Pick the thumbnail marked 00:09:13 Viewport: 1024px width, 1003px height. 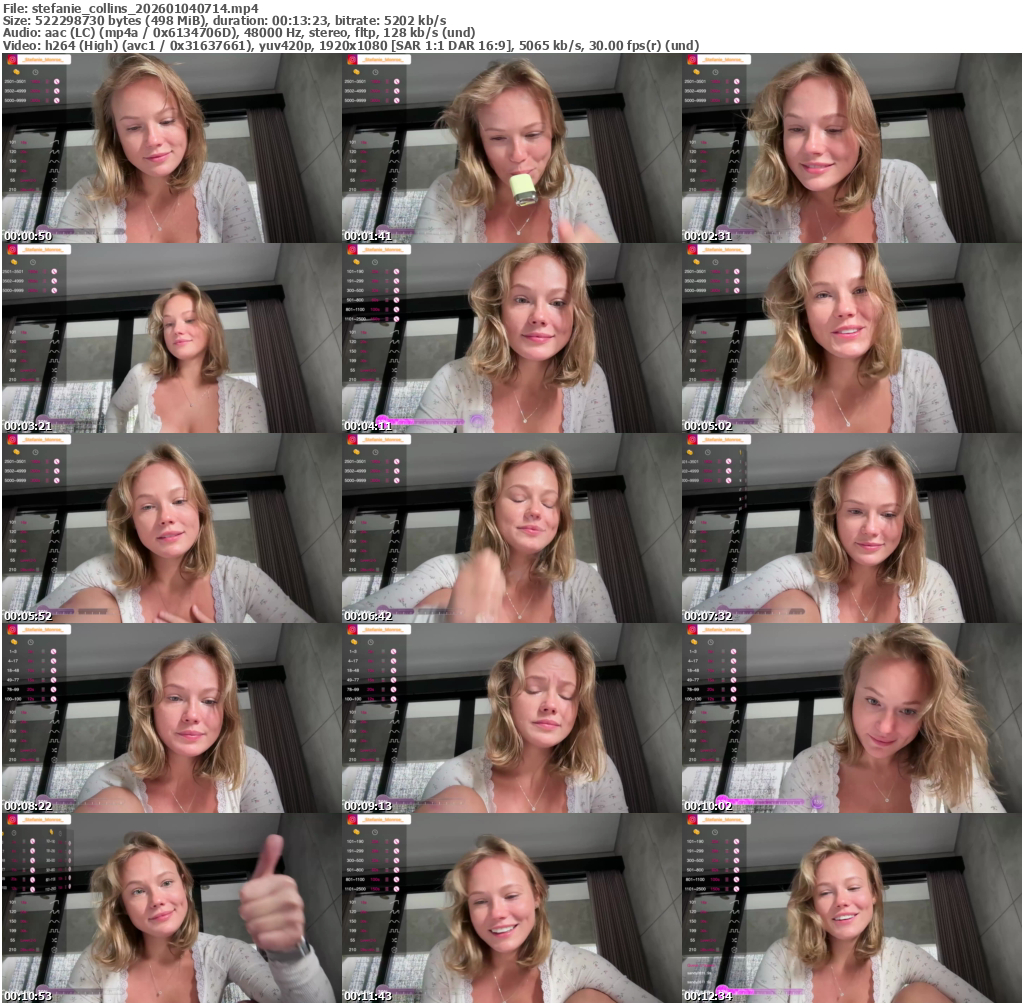511,718
